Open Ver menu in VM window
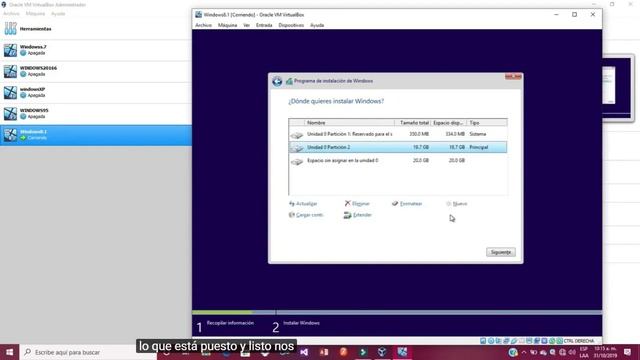The height and width of the screenshot is (360, 640). click(x=247, y=25)
